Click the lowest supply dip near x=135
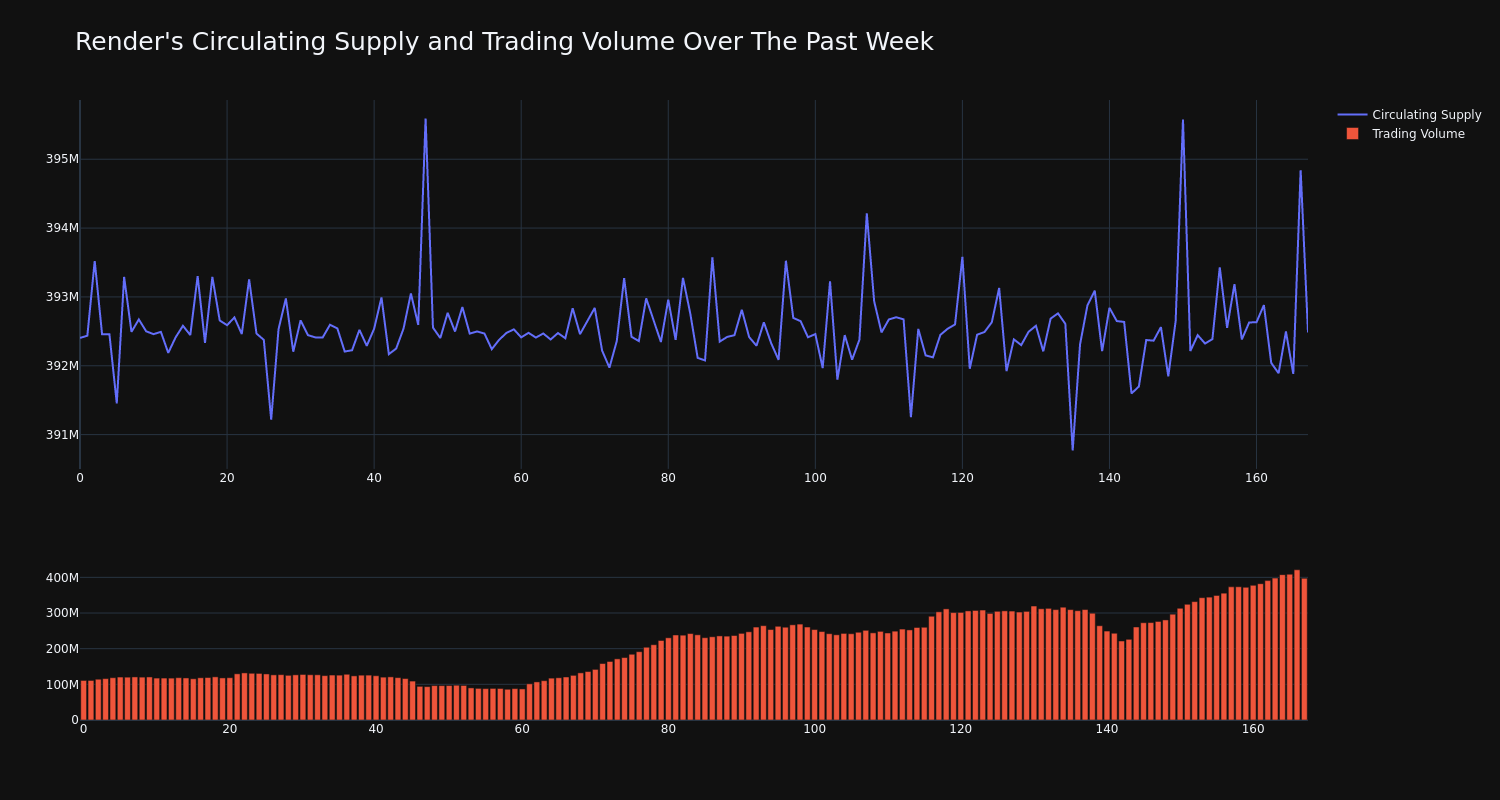This screenshot has height=800, width=1500. click(x=1072, y=449)
